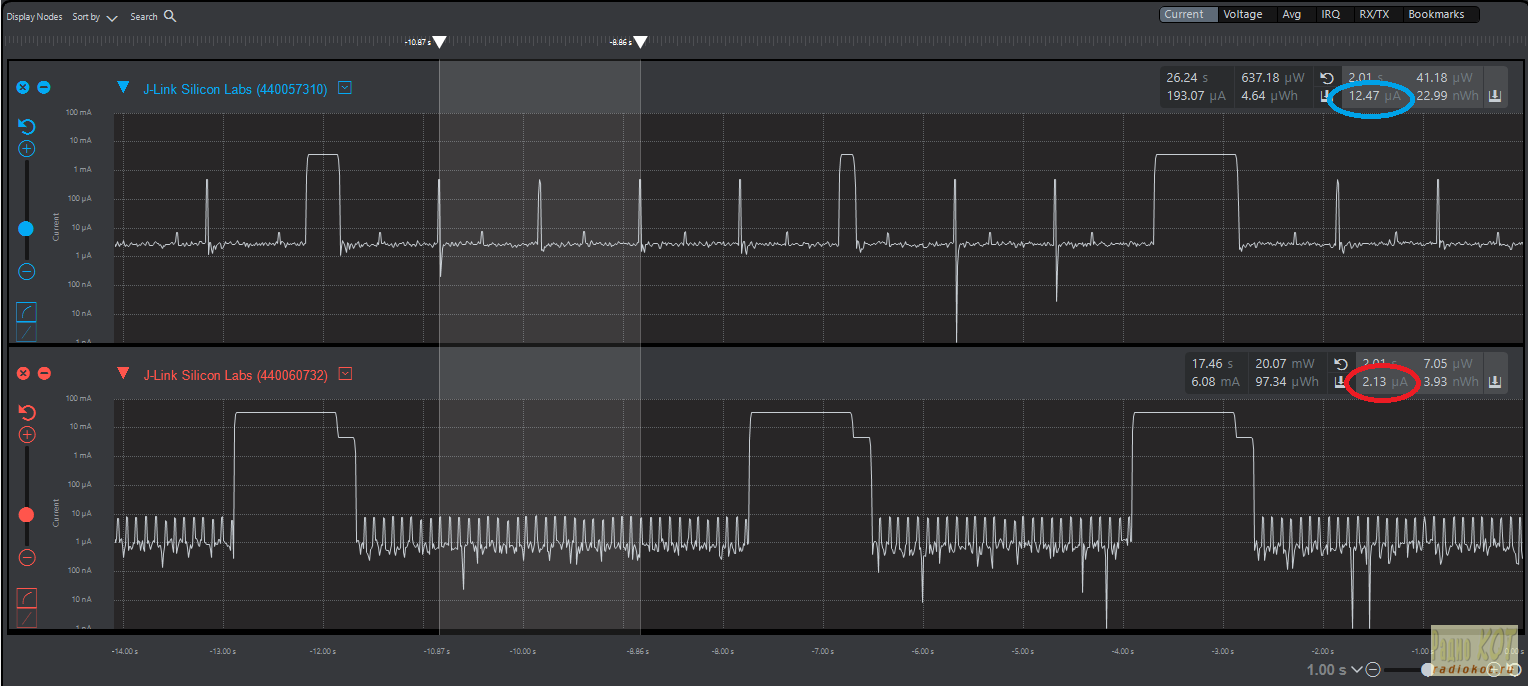Zoom out vertically on blue waveform
This screenshot has width=1528, height=686.
27,271
